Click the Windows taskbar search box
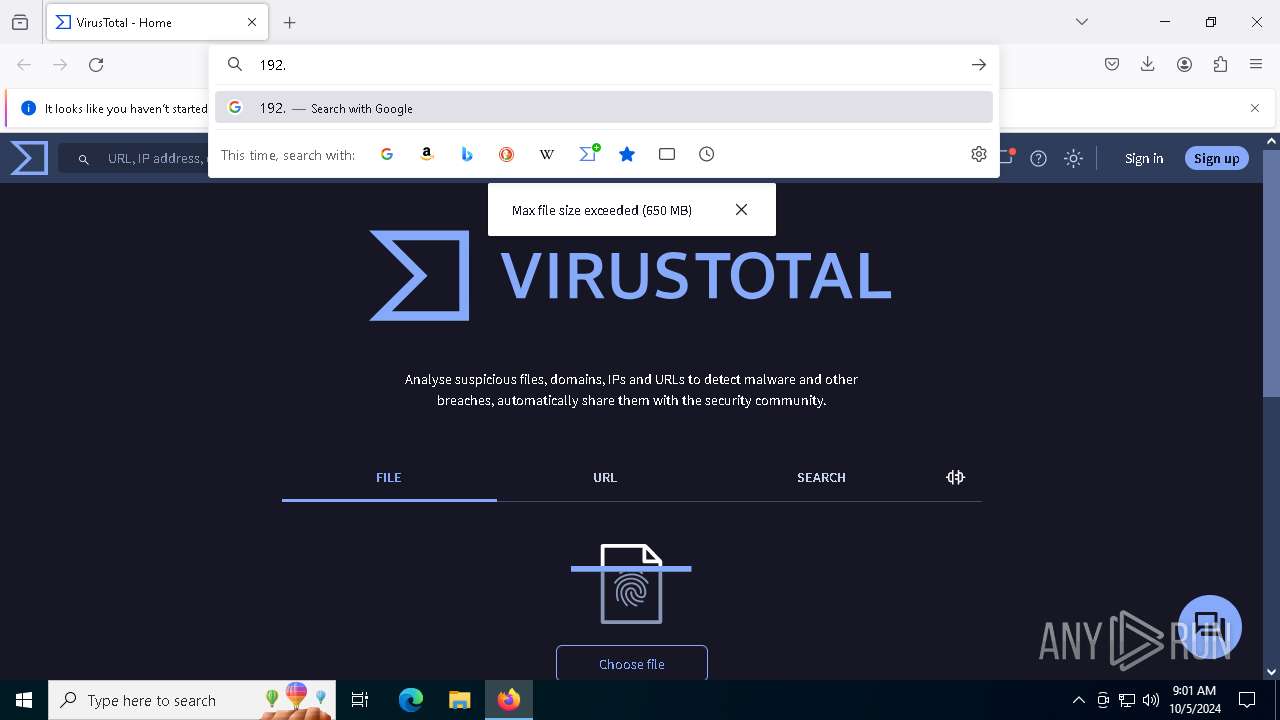Screen dimensions: 1280x720 pyautogui.click(x=192, y=700)
